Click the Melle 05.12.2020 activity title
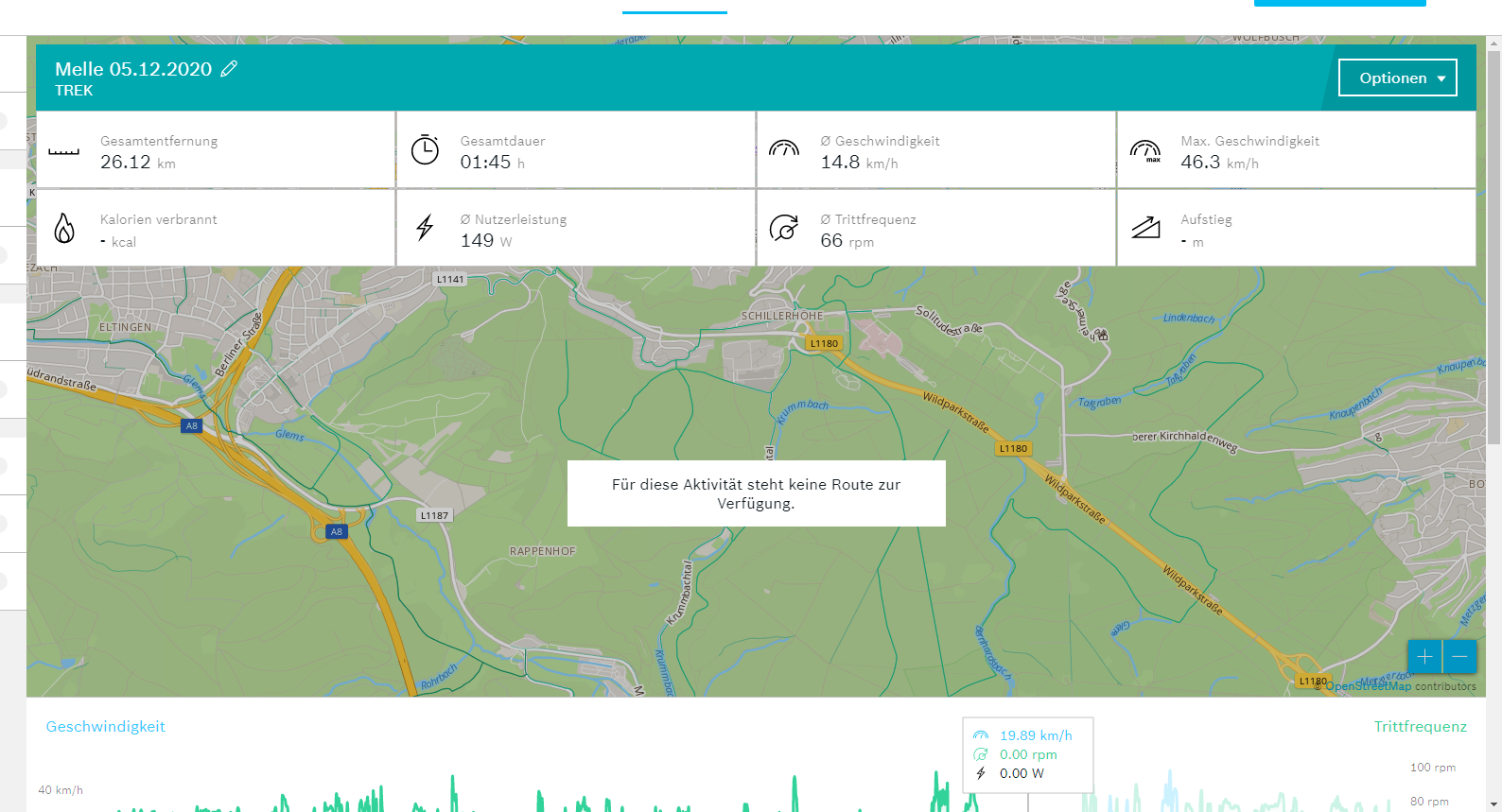 (x=133, y=69)
